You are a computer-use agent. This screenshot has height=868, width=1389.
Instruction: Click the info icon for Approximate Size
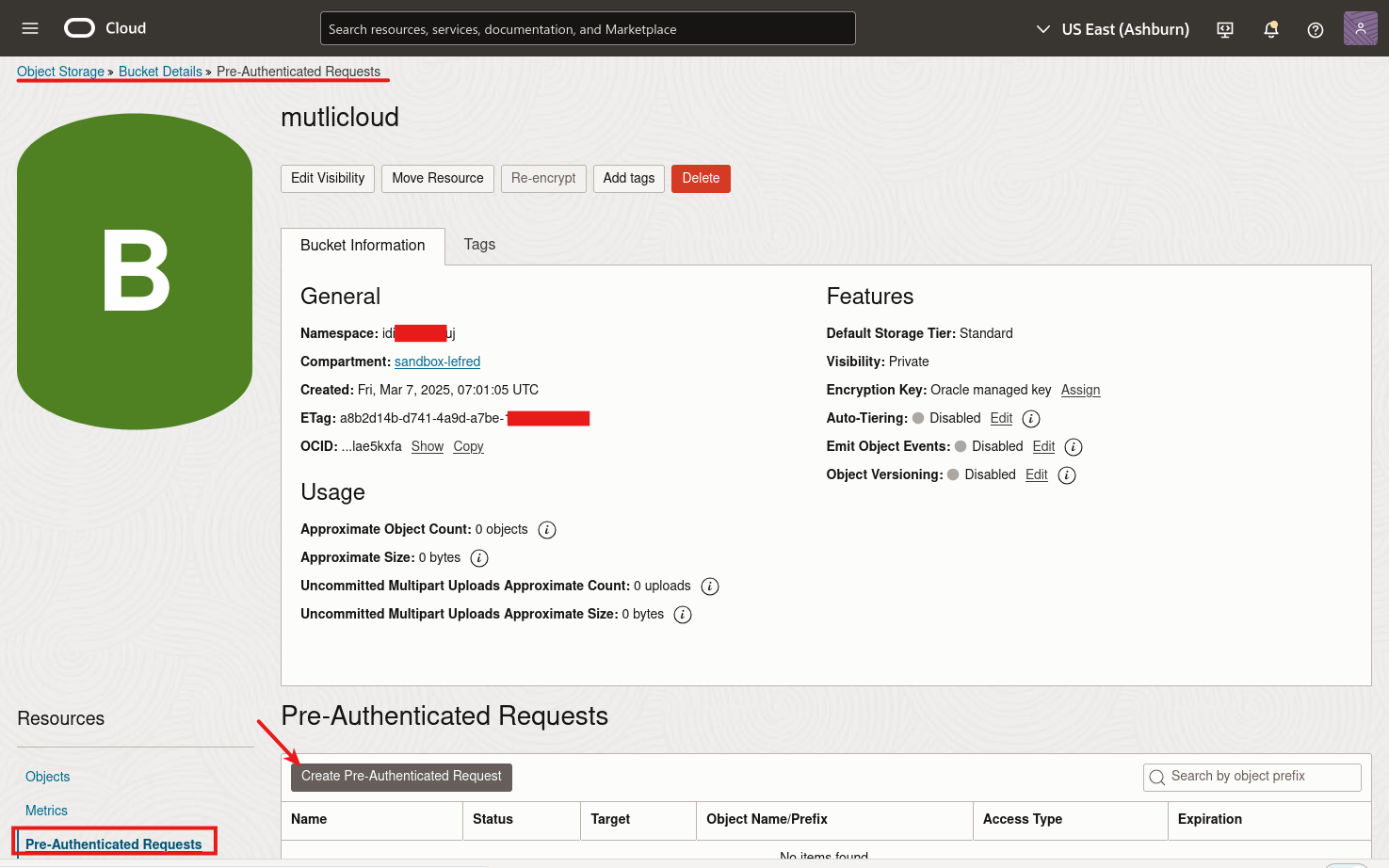(479, 558)
